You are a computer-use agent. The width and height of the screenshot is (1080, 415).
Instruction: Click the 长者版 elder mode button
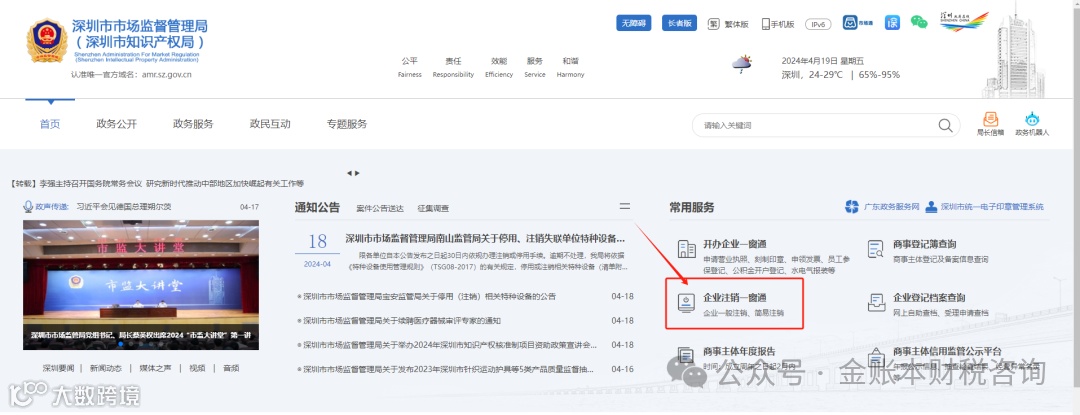(x=679, y=23)
